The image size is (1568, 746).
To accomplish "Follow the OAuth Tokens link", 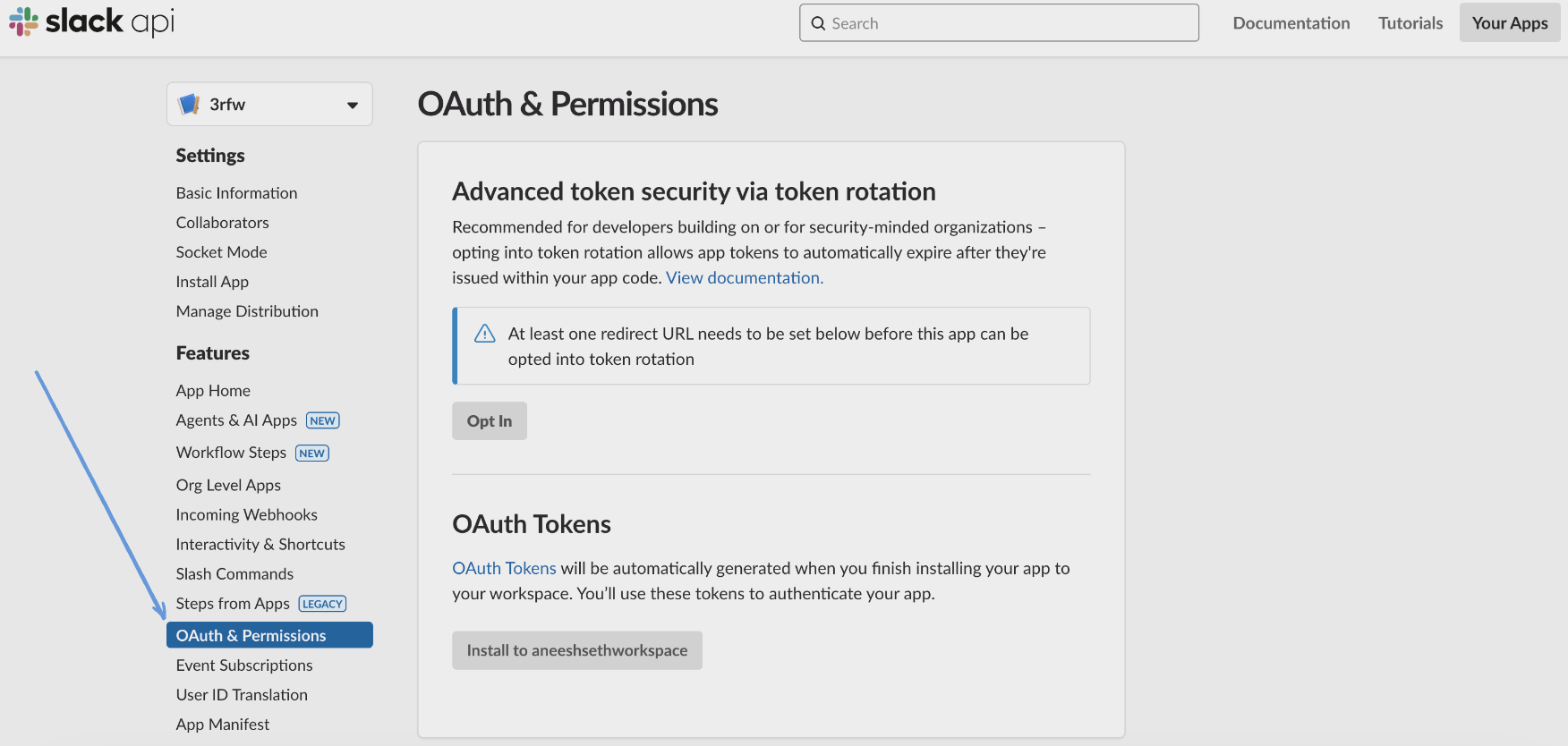I will [504, 568].
